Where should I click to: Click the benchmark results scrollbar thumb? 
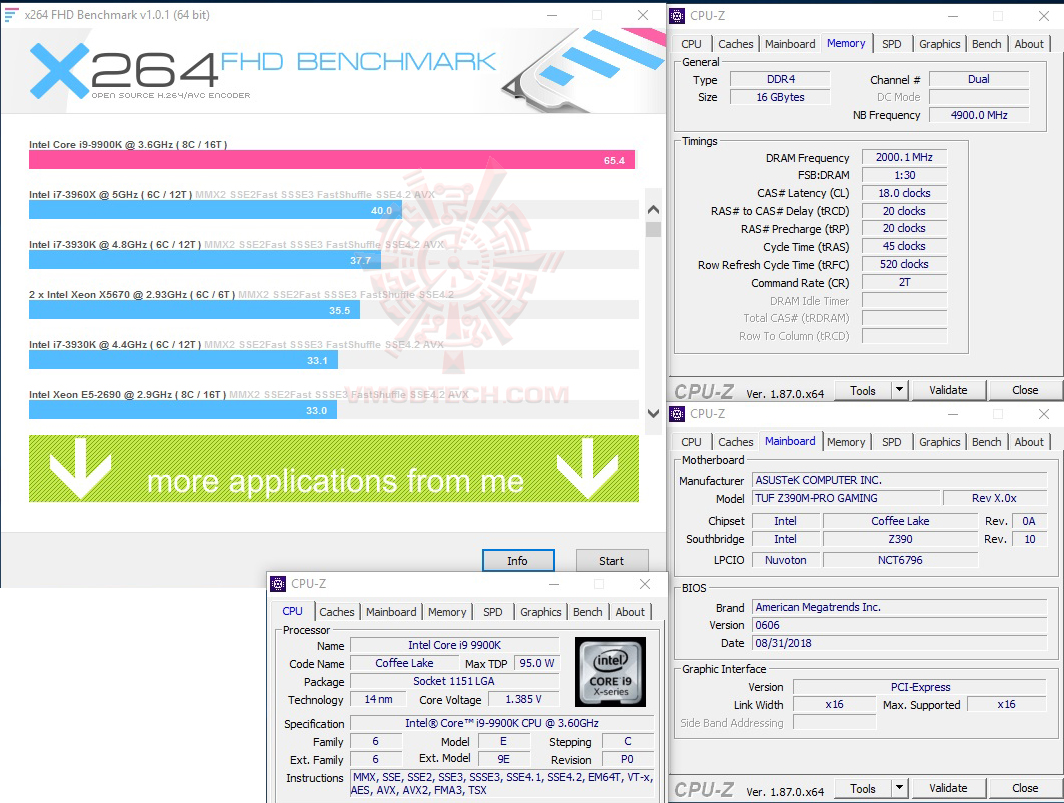653,229
